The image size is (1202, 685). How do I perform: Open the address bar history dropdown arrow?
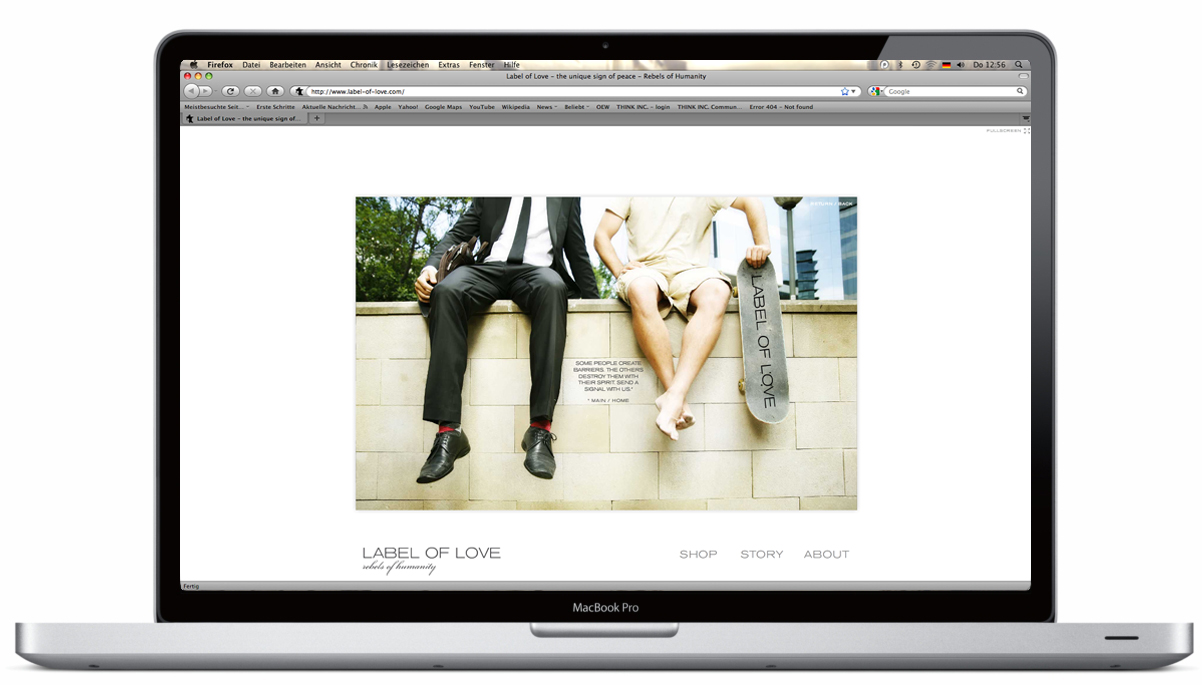(x=855, y=91)
